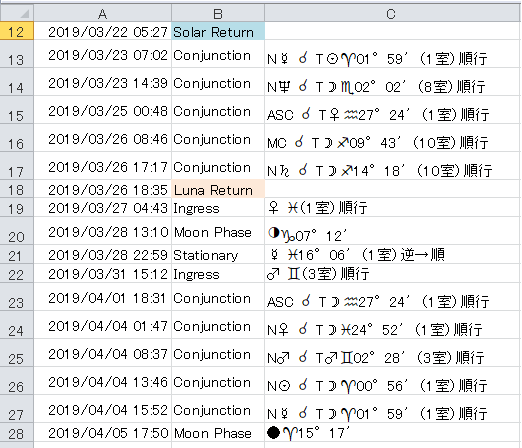Click new-moon 15° 17' cell
522x448 pixels.
[x=393, y=433]
